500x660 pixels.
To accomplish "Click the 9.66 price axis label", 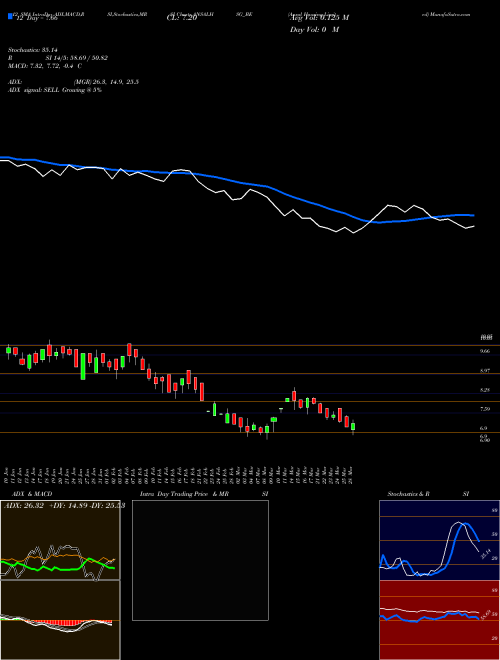I will (x=485, y=351).
